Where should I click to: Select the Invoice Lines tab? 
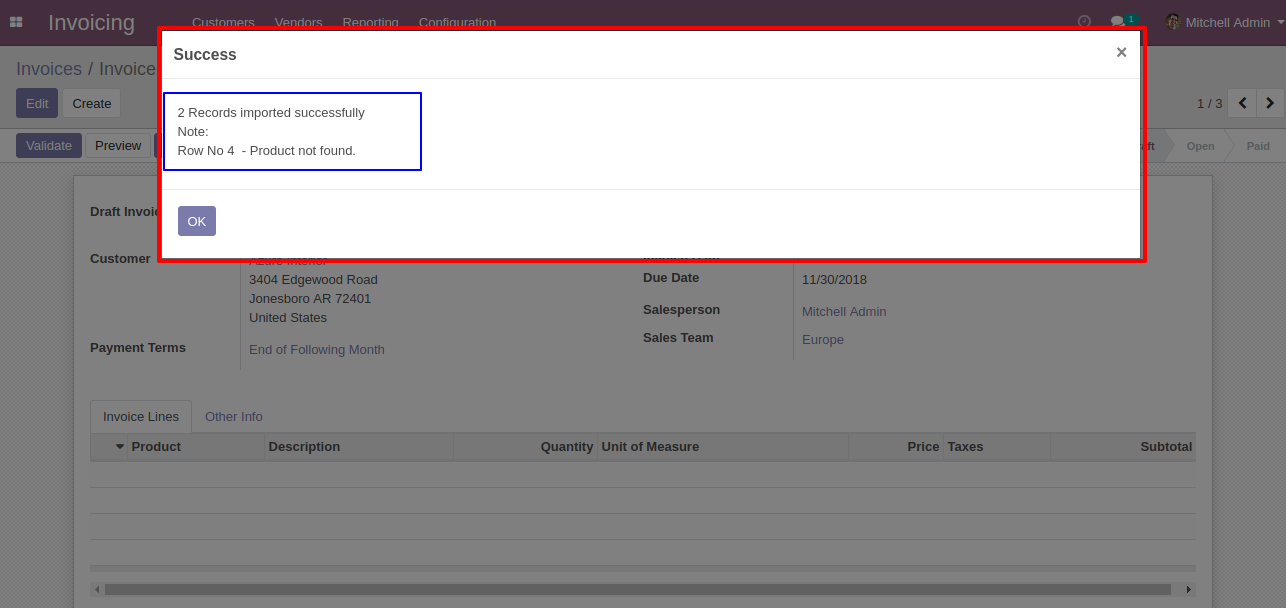pyautogui.click(x=141, y=416)
